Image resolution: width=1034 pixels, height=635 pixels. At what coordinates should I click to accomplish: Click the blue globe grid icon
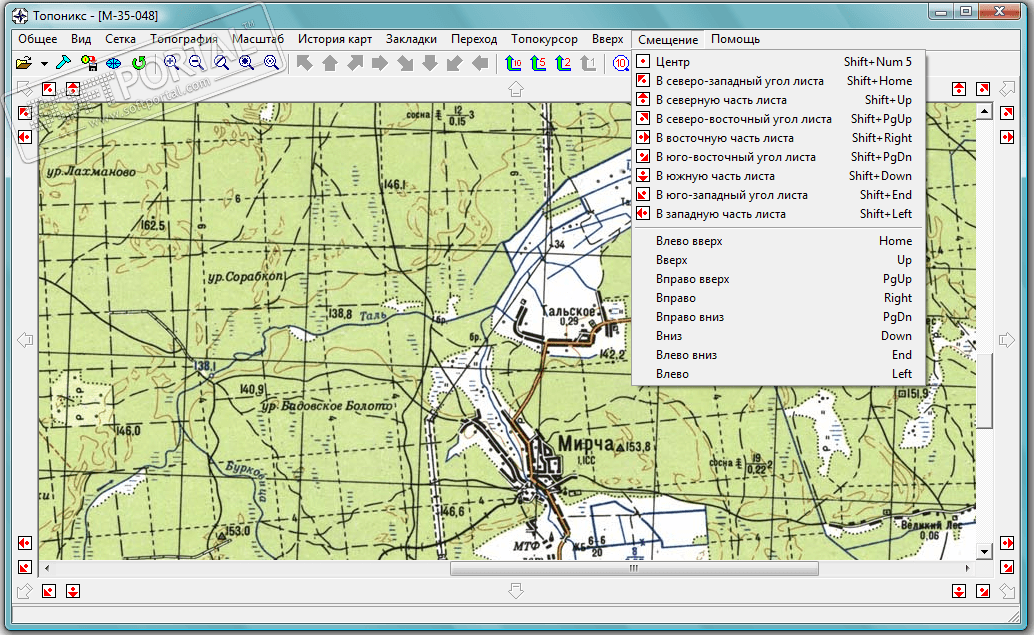pyautogui.click(x=114, y=63)
